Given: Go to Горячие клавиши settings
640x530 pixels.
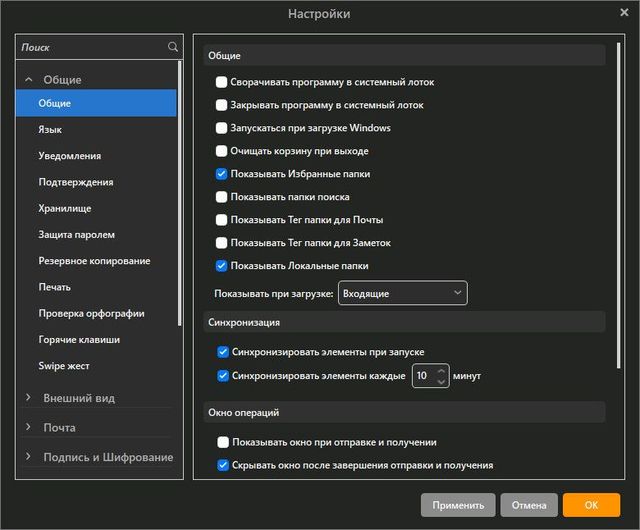Looking at the screenshot, I should [x=78, y=340].
